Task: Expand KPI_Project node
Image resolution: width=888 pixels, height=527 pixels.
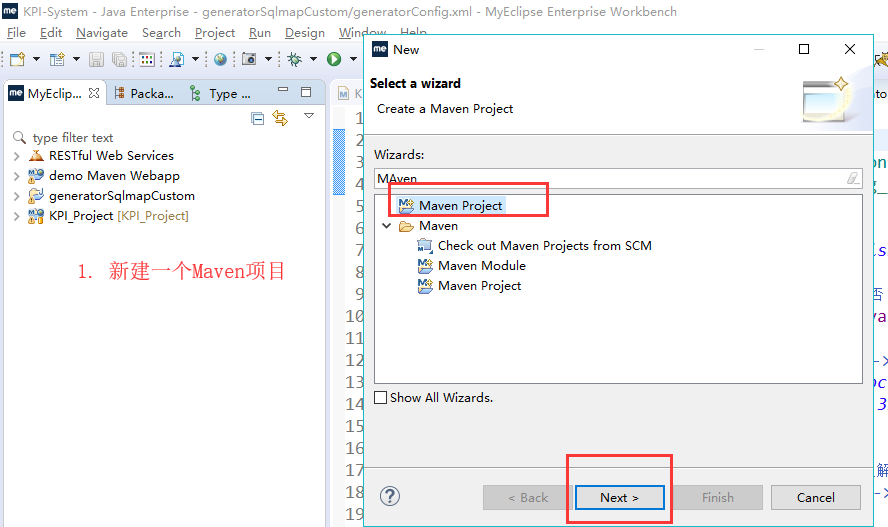Action: (16, 216)
